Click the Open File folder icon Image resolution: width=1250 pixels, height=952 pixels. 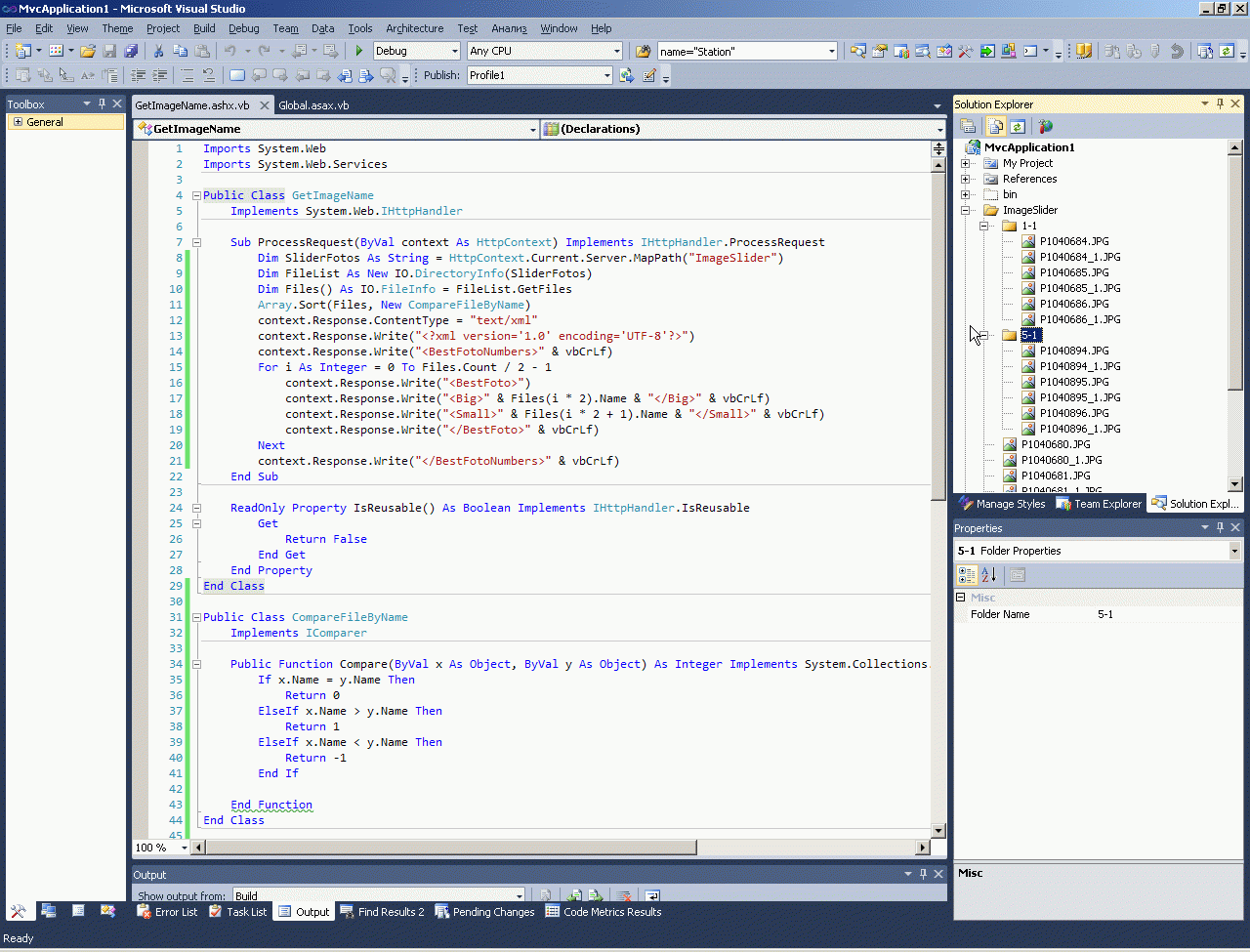(x=88, y=51)
